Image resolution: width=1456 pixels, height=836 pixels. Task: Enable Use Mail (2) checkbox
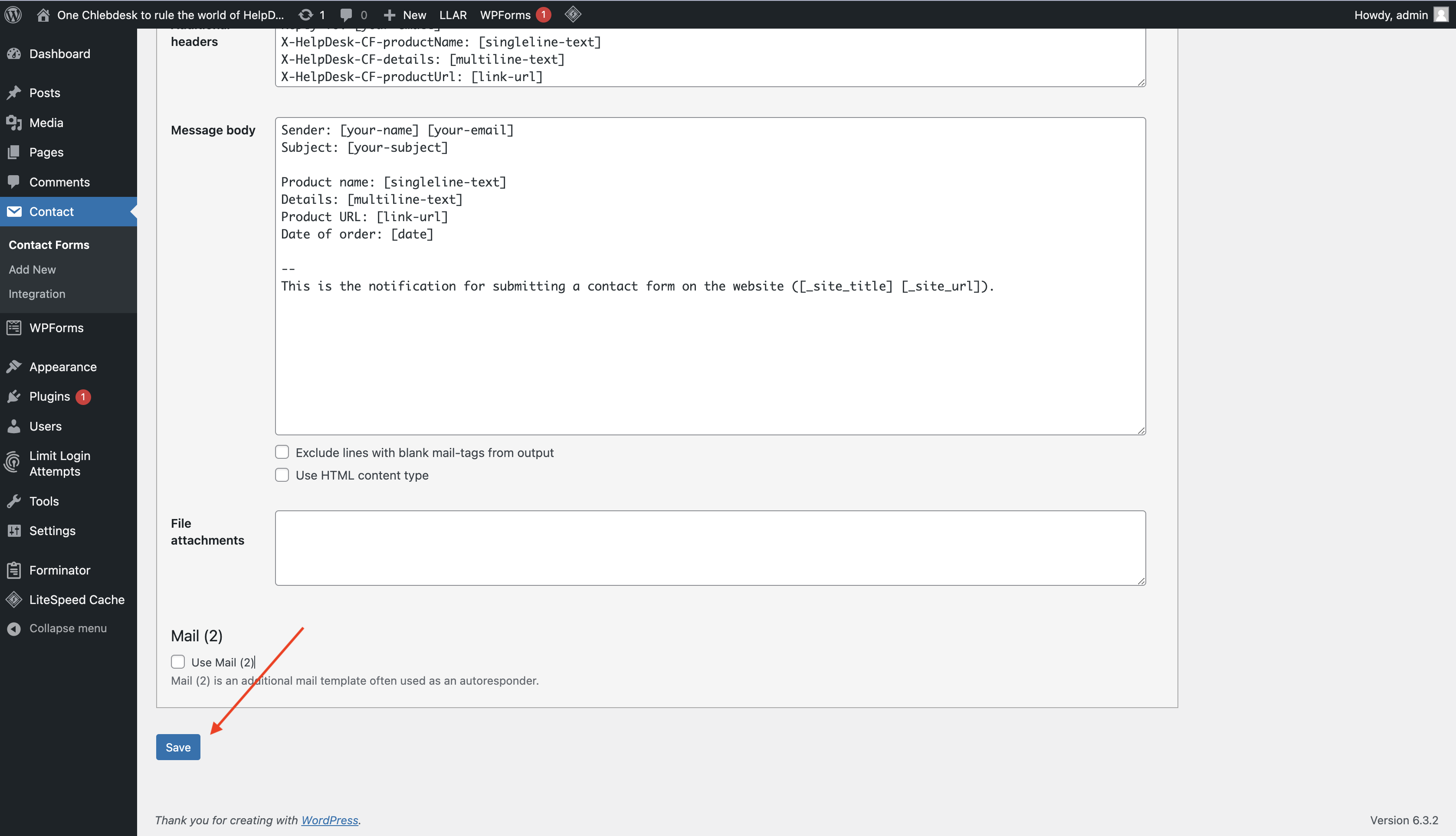pos(178,661)
